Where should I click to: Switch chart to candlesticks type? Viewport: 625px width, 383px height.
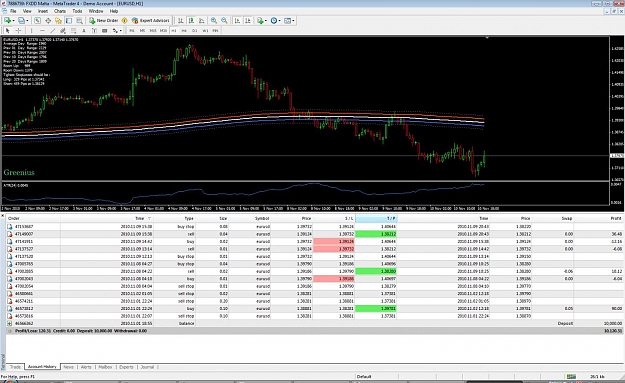pos(191,20)
